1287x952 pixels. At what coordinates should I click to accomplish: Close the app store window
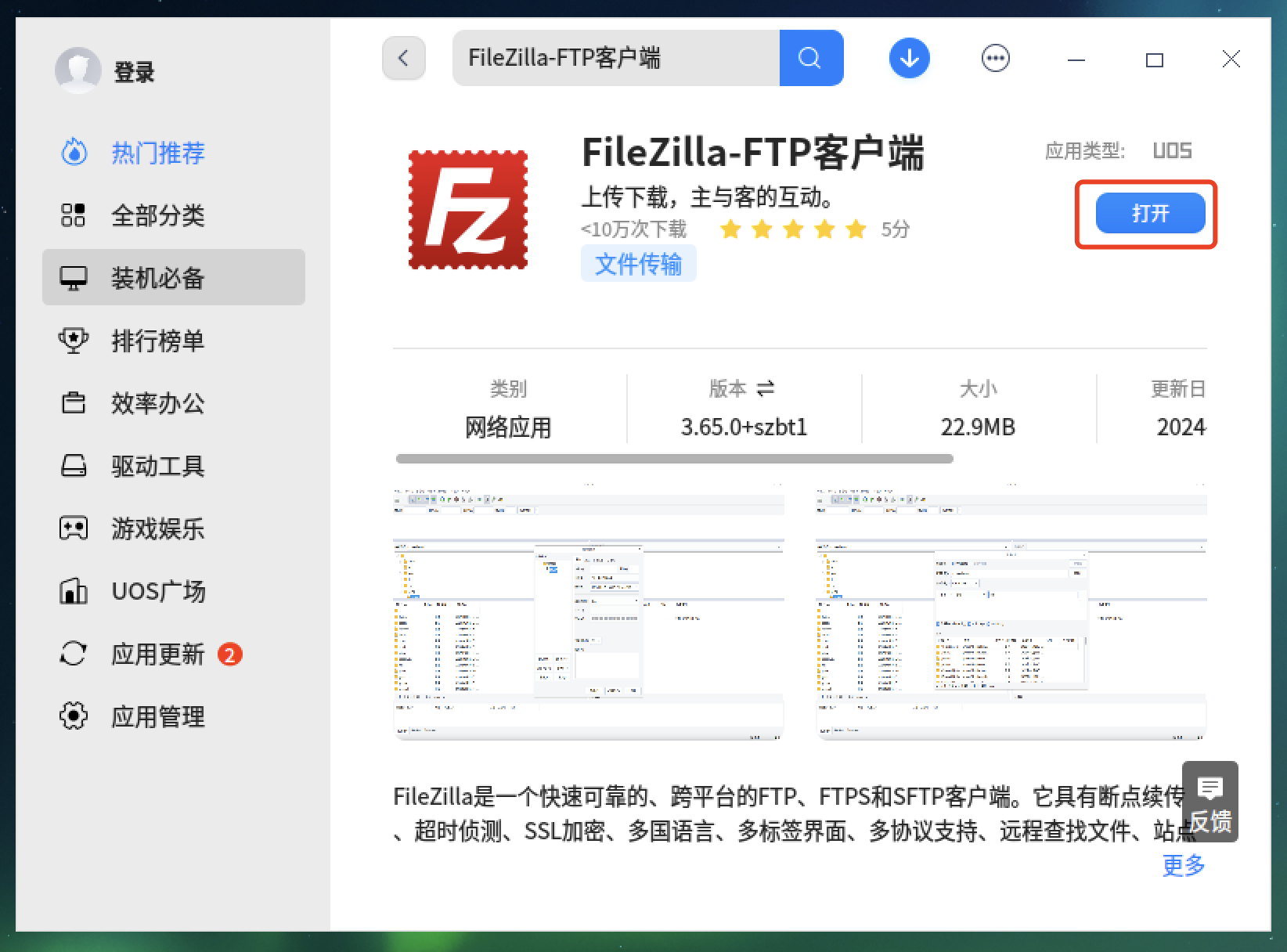[1231, 59]
